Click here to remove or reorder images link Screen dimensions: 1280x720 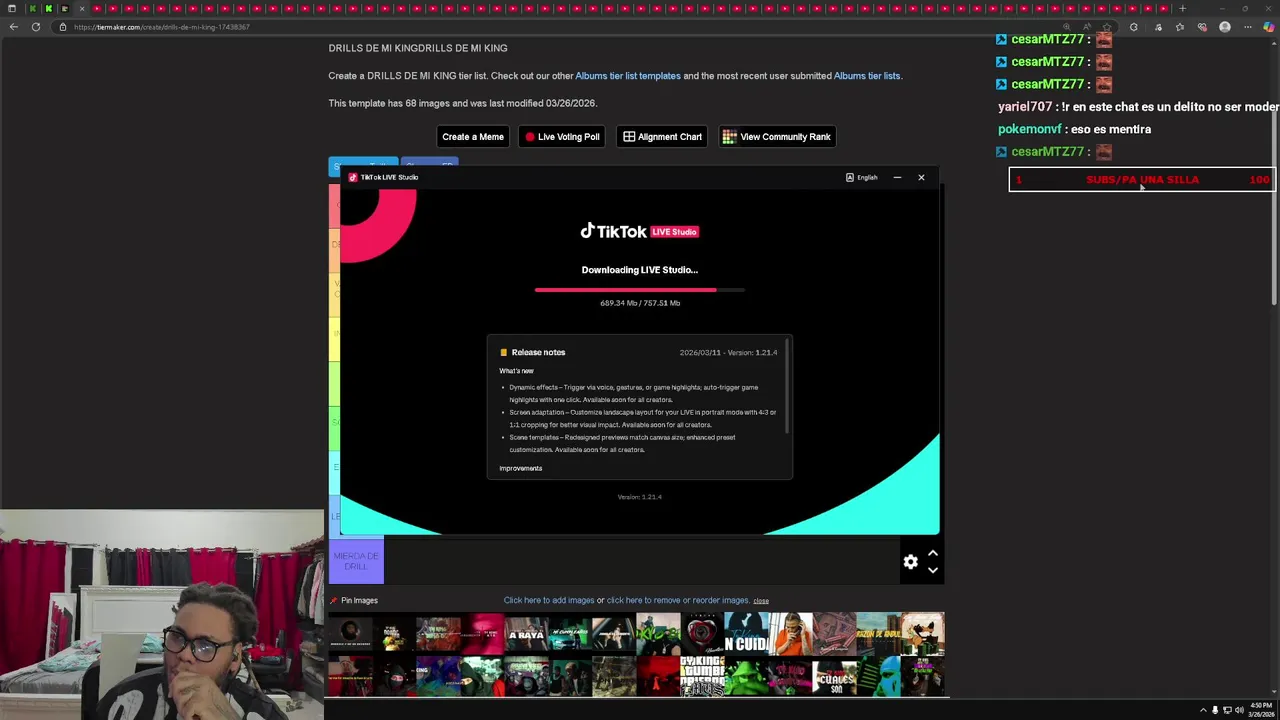[678, 600]
